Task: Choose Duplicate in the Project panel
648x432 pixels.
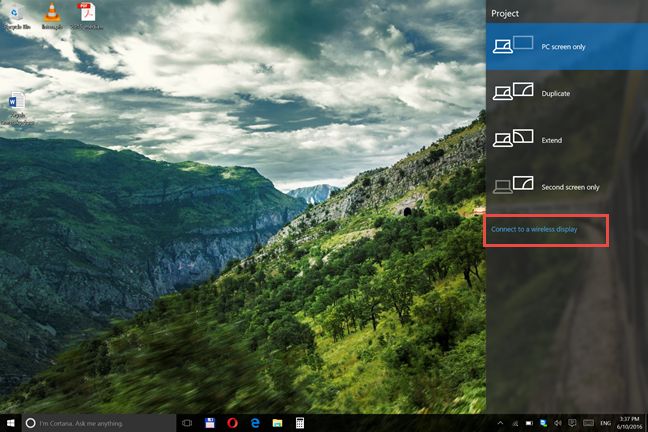Action: pyautogui.click(x=567, y=93)
